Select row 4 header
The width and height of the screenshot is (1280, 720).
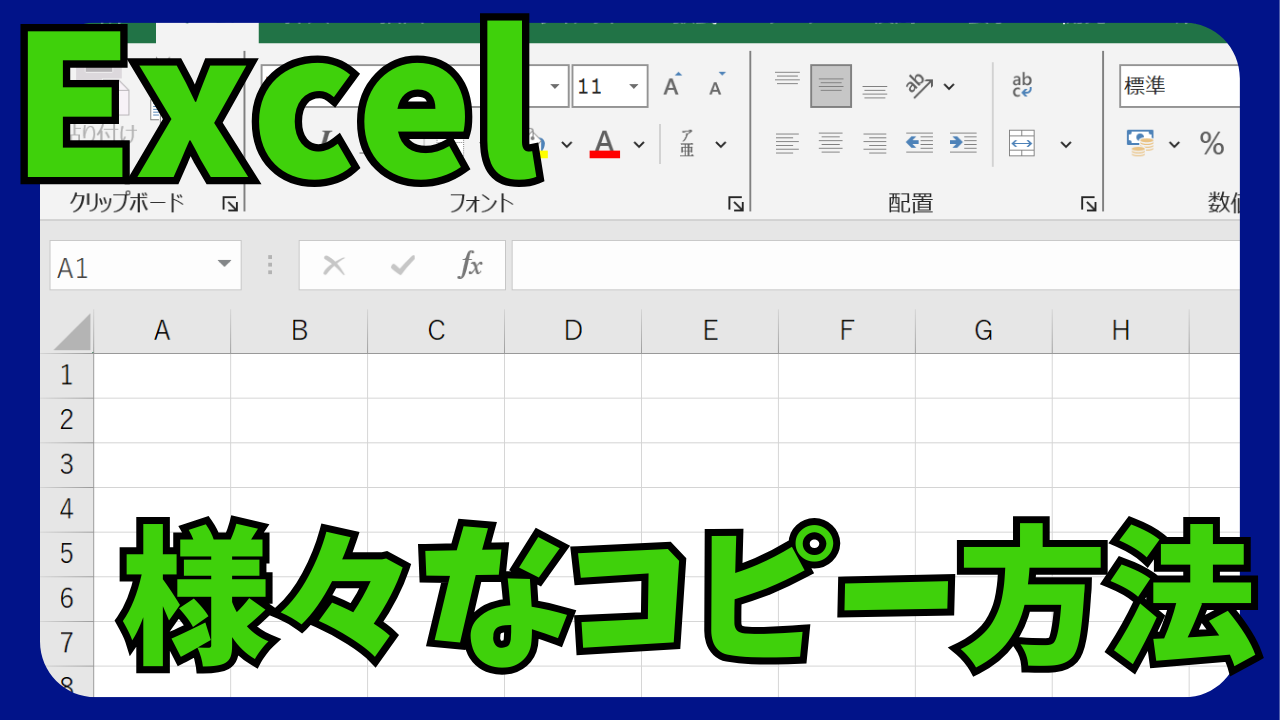tap(67, 509)
